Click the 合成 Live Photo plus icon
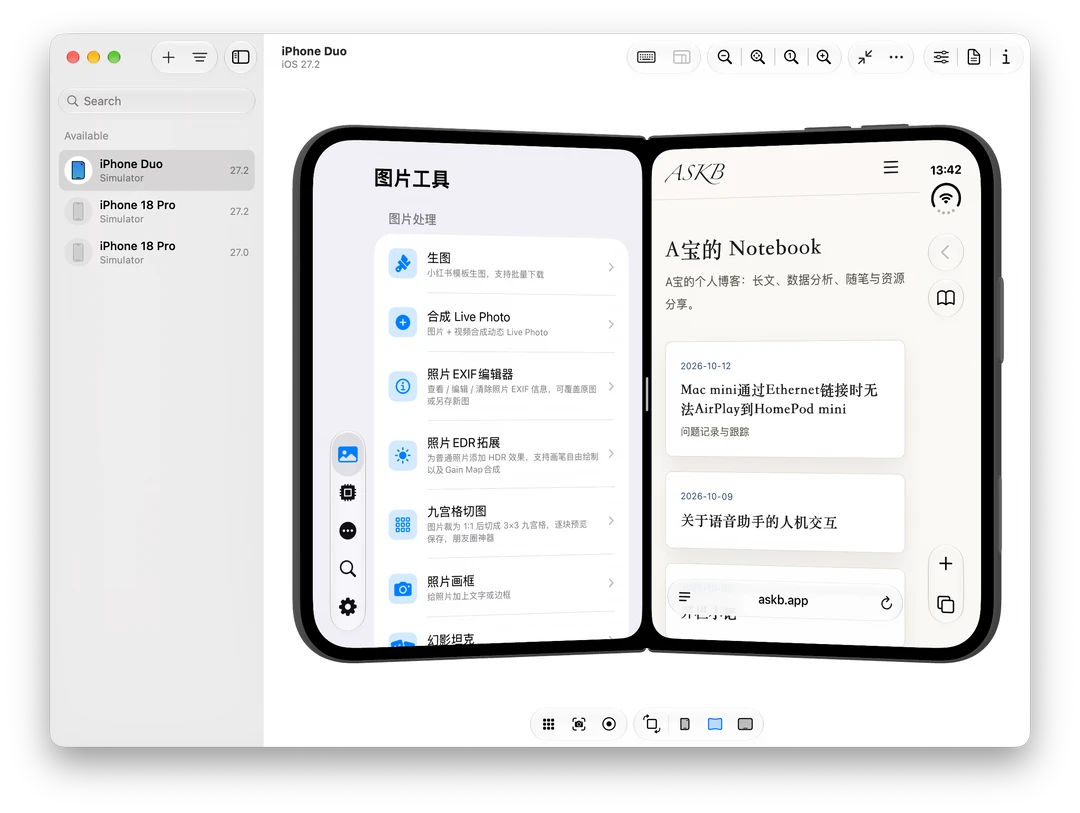 click(403, 322)
